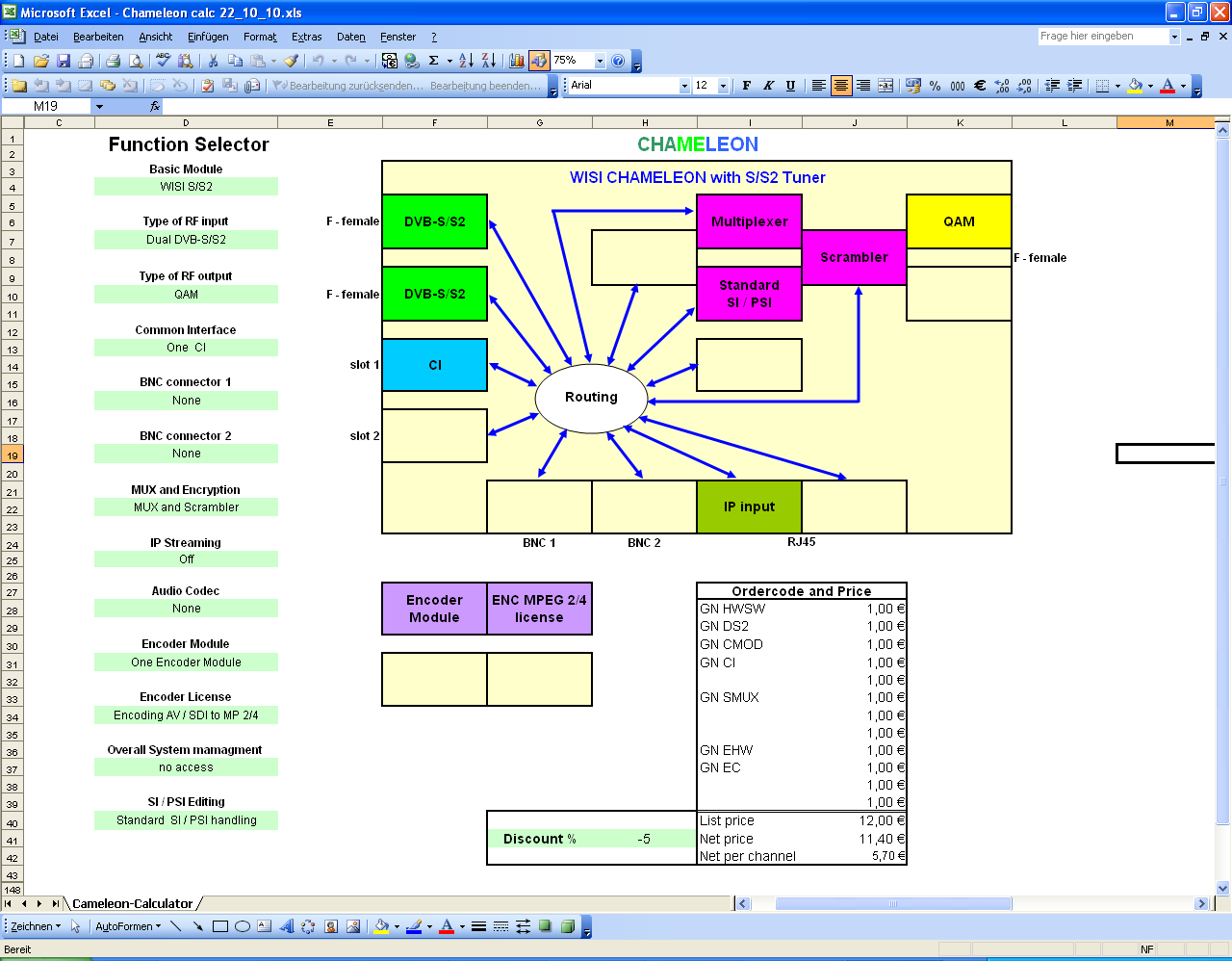1232x961 pixels.
Task: Select the Cameleon-Calculator sheet tab
Action: pyautogui.click(x=133, y=903)
